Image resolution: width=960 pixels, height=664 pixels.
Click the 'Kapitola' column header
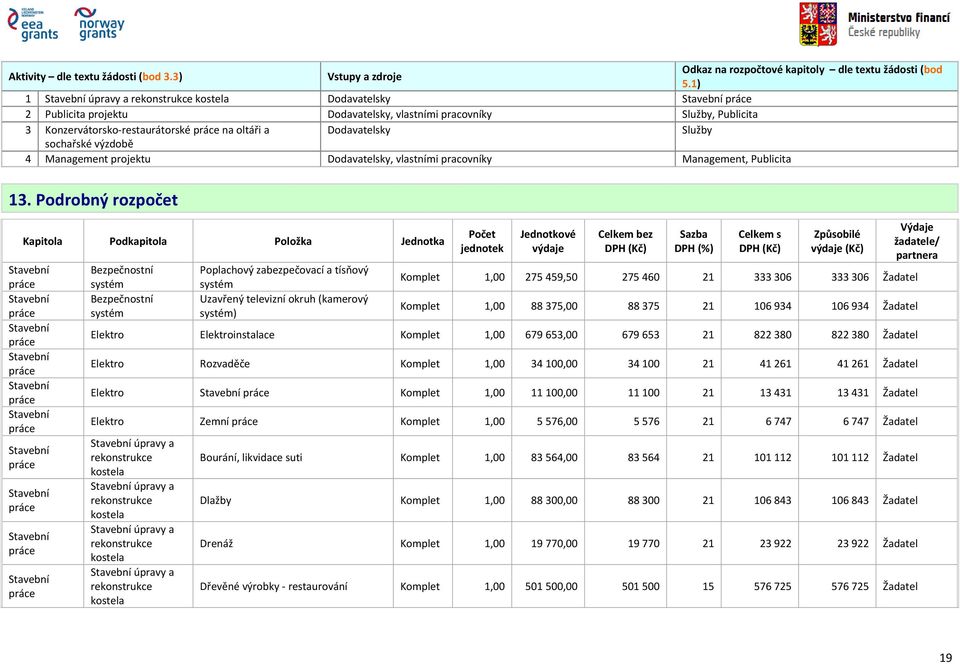(x=42, y=241)
